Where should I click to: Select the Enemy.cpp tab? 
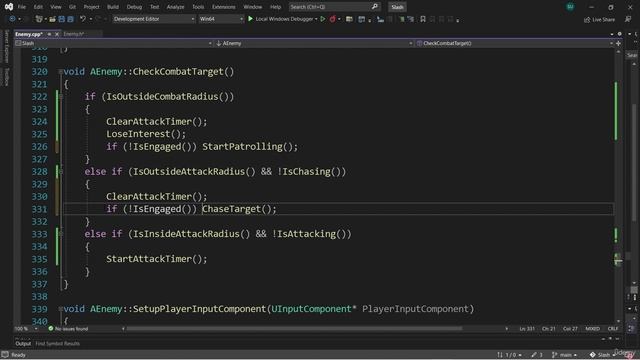point(29,34)
